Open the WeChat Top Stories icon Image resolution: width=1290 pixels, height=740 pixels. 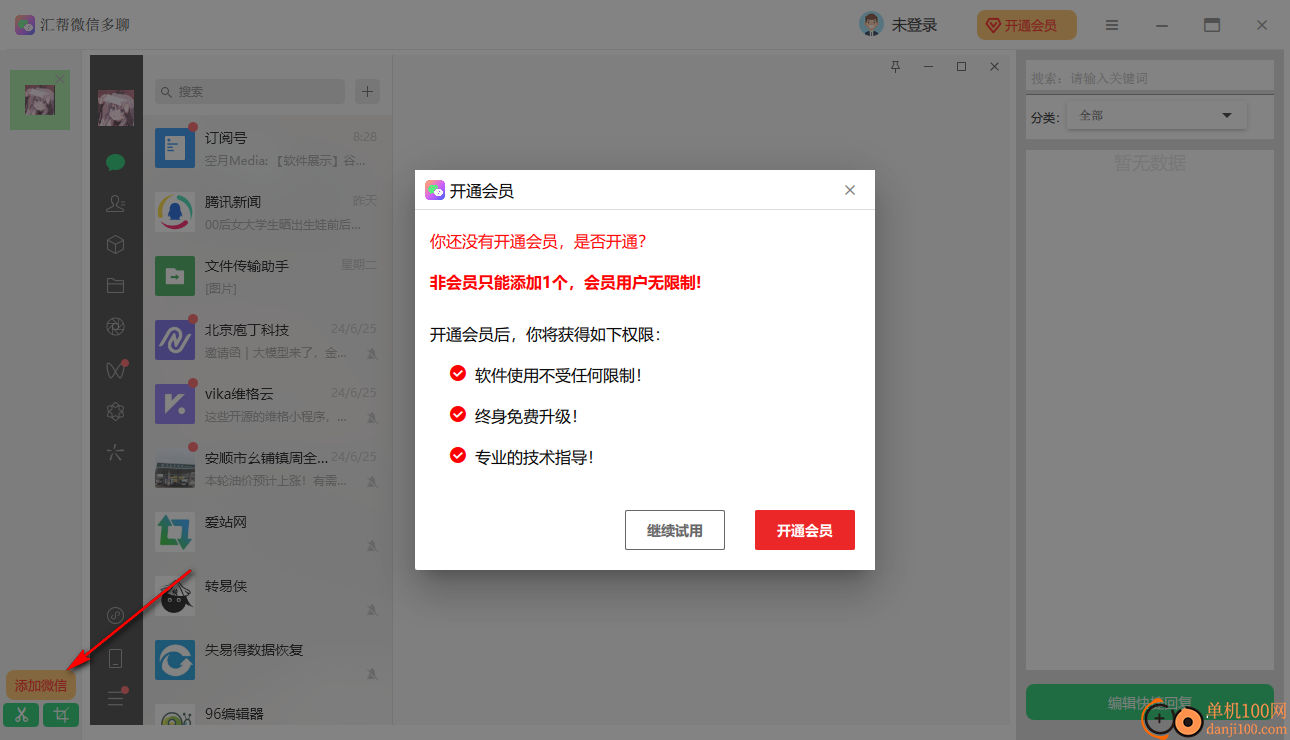click(116, 411)
